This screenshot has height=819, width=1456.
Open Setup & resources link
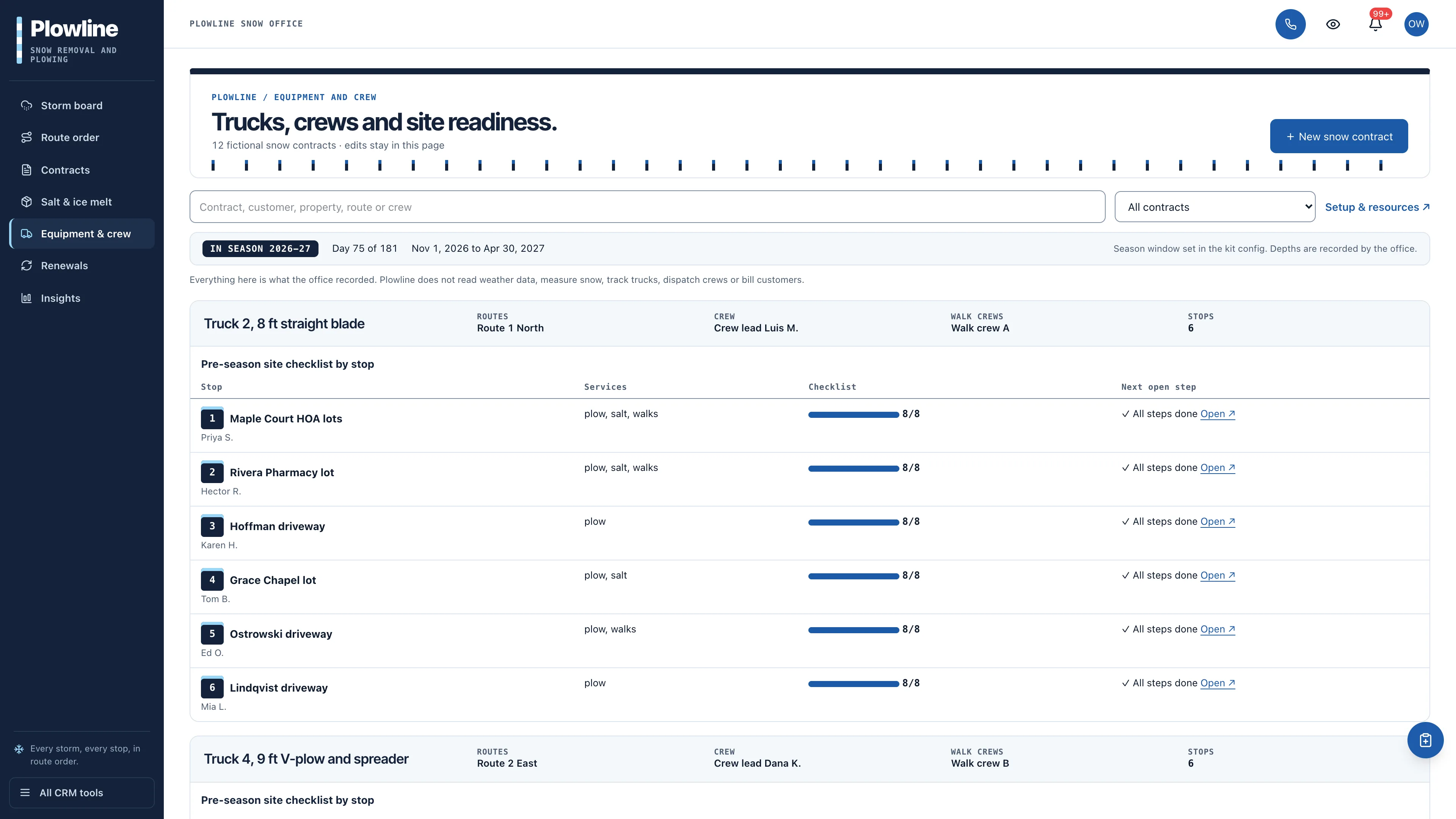point(1377,207)
